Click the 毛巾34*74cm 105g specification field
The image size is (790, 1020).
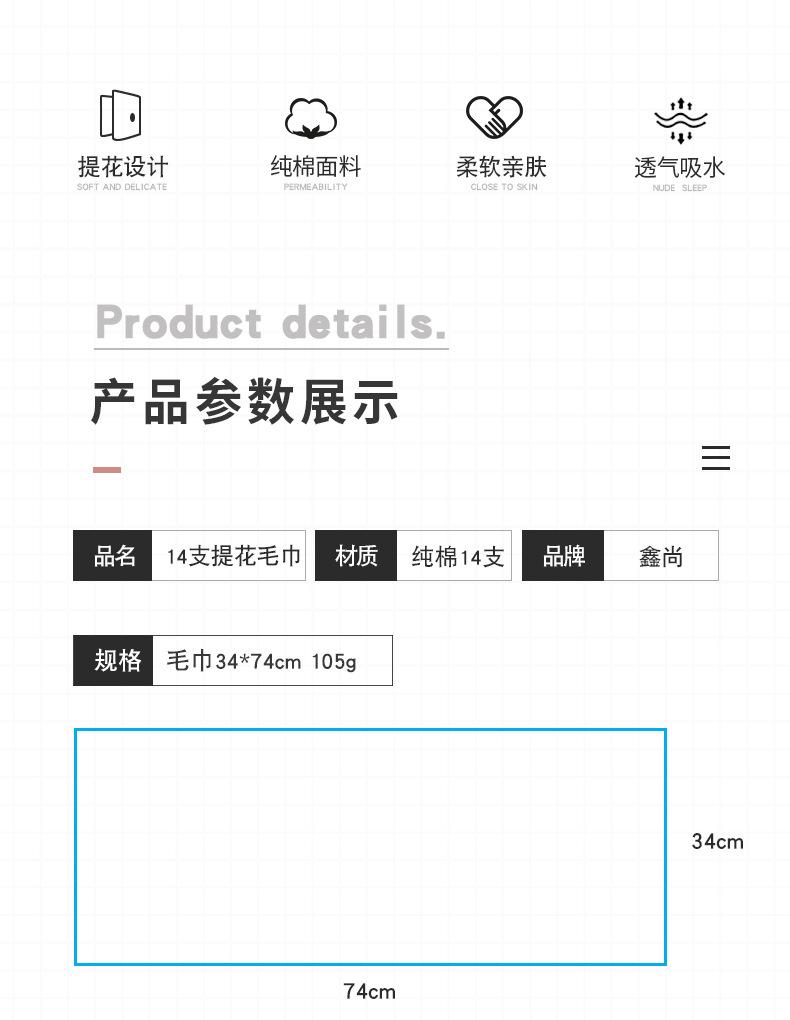coord(272,660)
